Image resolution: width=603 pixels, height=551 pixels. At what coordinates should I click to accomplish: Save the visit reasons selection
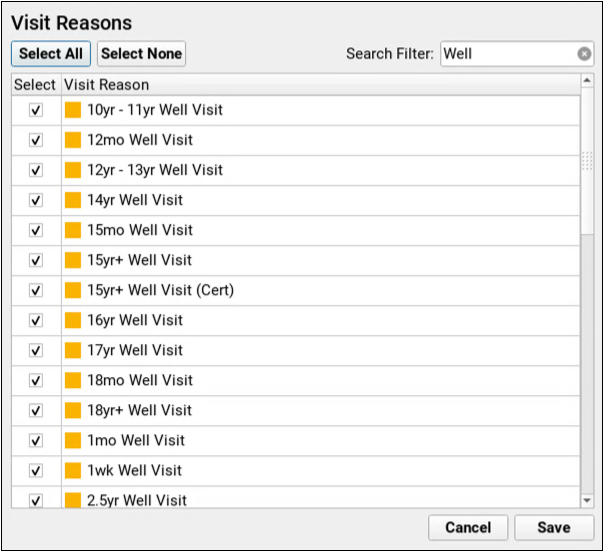click(x=554, y=528)
